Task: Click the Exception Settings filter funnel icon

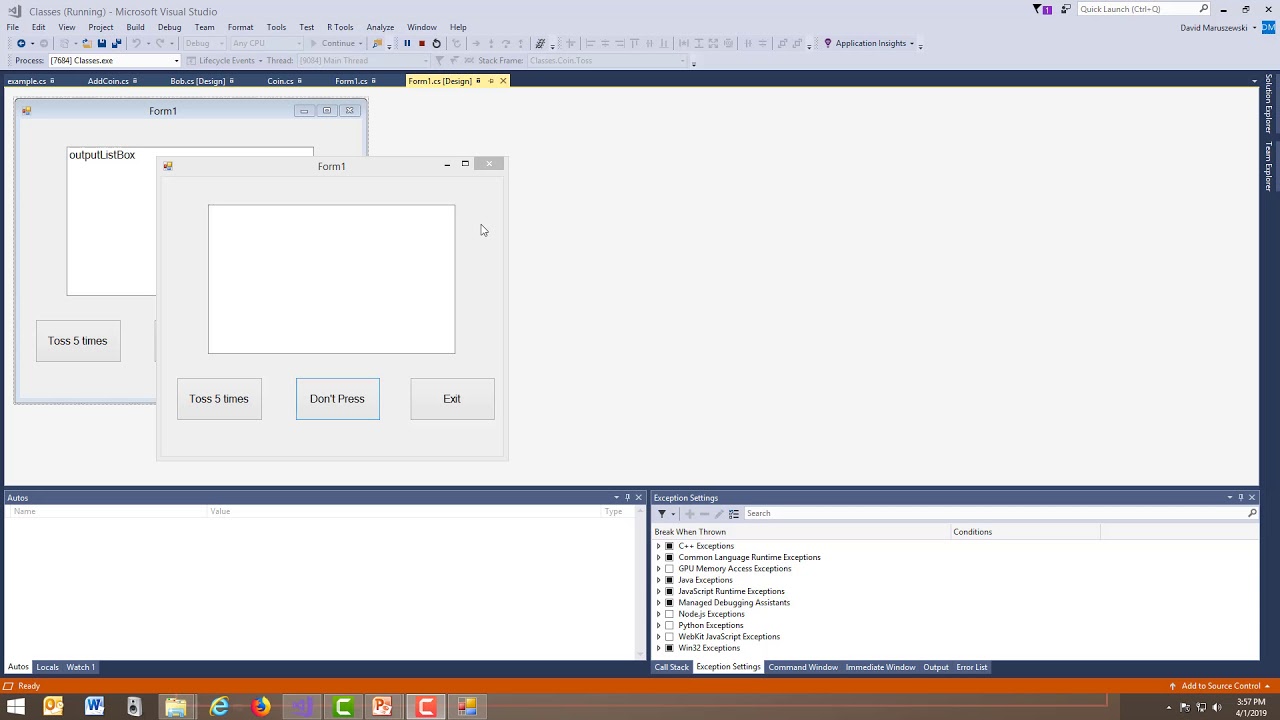Action: click(x=661, y=513)
